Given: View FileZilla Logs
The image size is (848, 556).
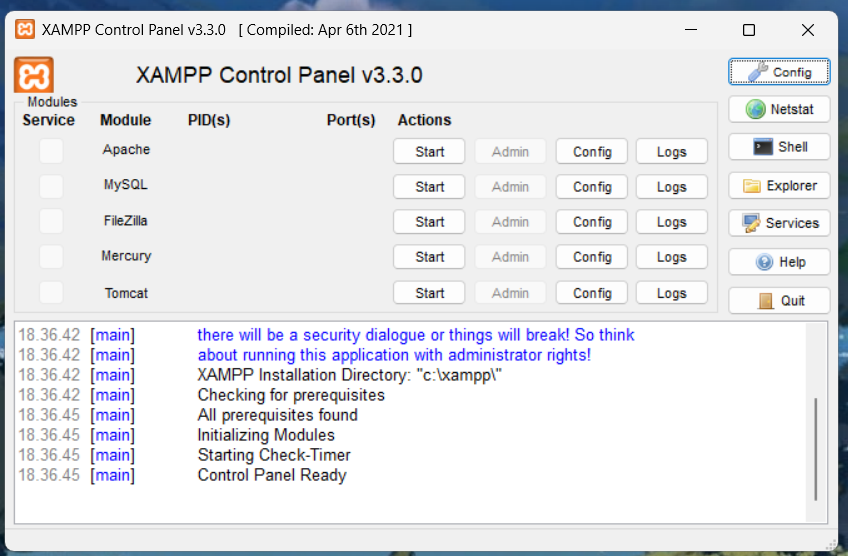Looking at the screenshot, I should click(x=672, y=222).
